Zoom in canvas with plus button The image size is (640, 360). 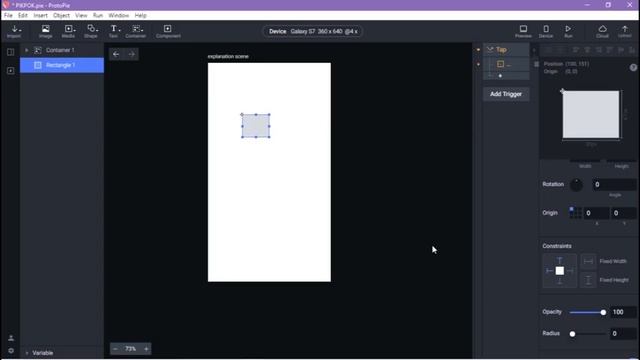(x=146, y=349)
